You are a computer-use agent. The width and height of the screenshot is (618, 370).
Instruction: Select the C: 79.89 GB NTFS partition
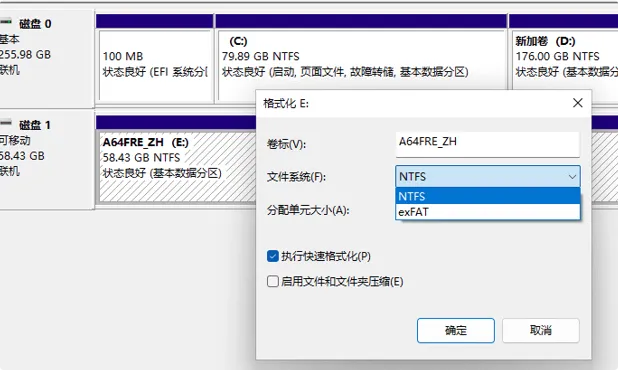coord(361,59)
